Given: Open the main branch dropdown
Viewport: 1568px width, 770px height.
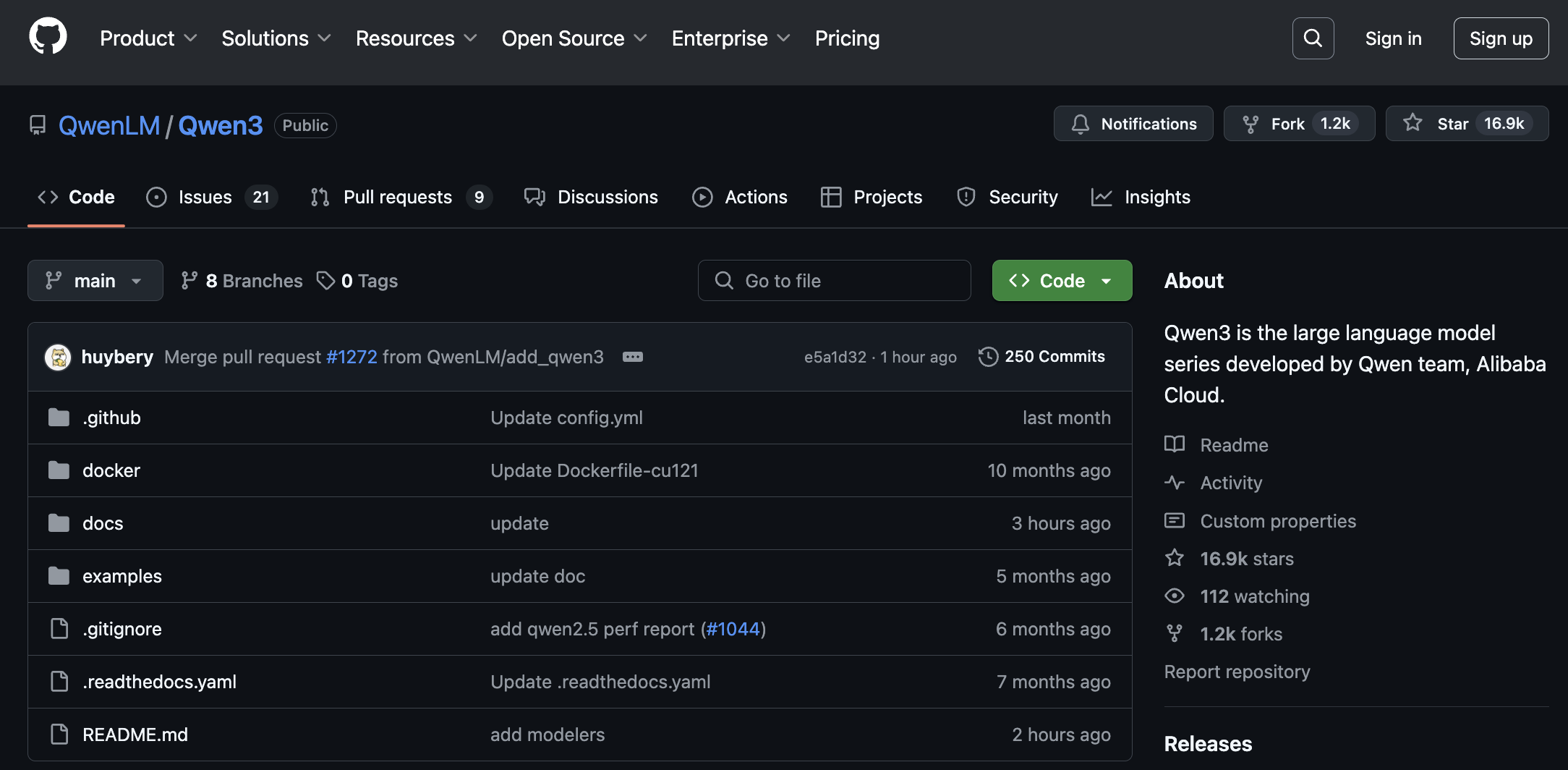Looking at the screenshot, I should point(95,281).
